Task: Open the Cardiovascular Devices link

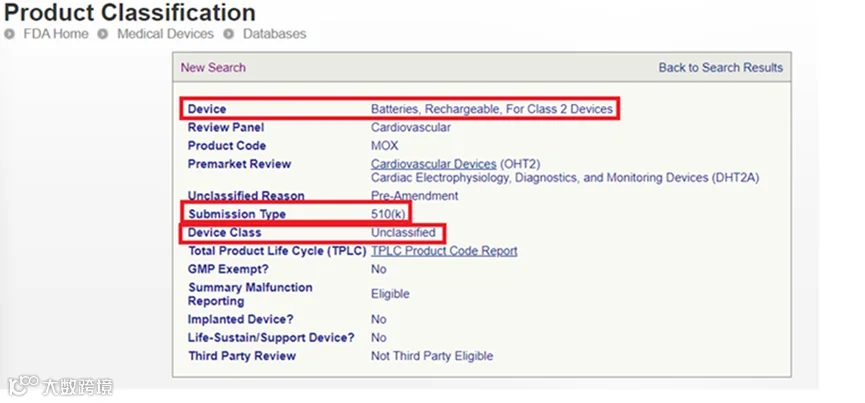Action: [x=434, y=164]
